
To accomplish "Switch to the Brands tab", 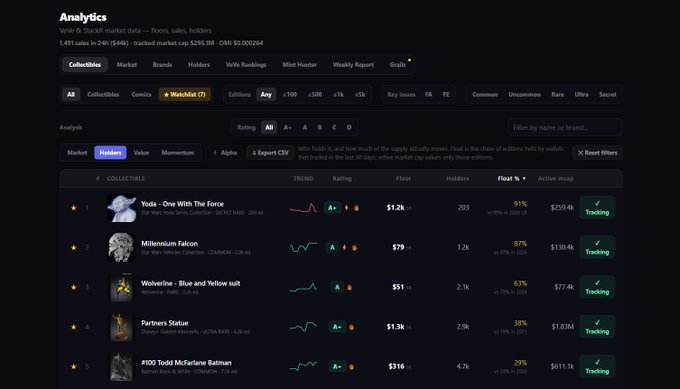I will click(162, 65).
